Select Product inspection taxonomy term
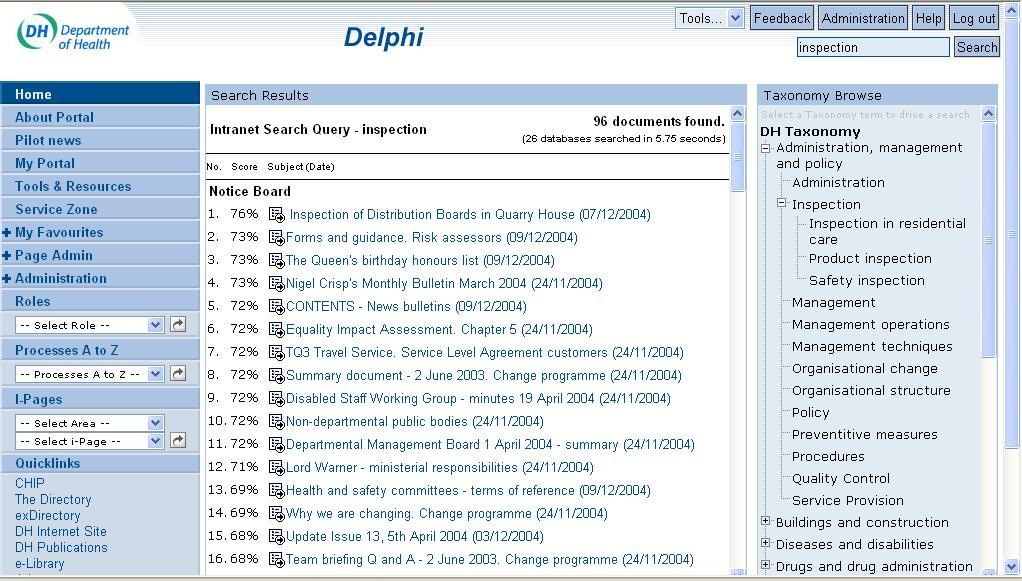The image size is (1022, 581). tap(870, 258)
